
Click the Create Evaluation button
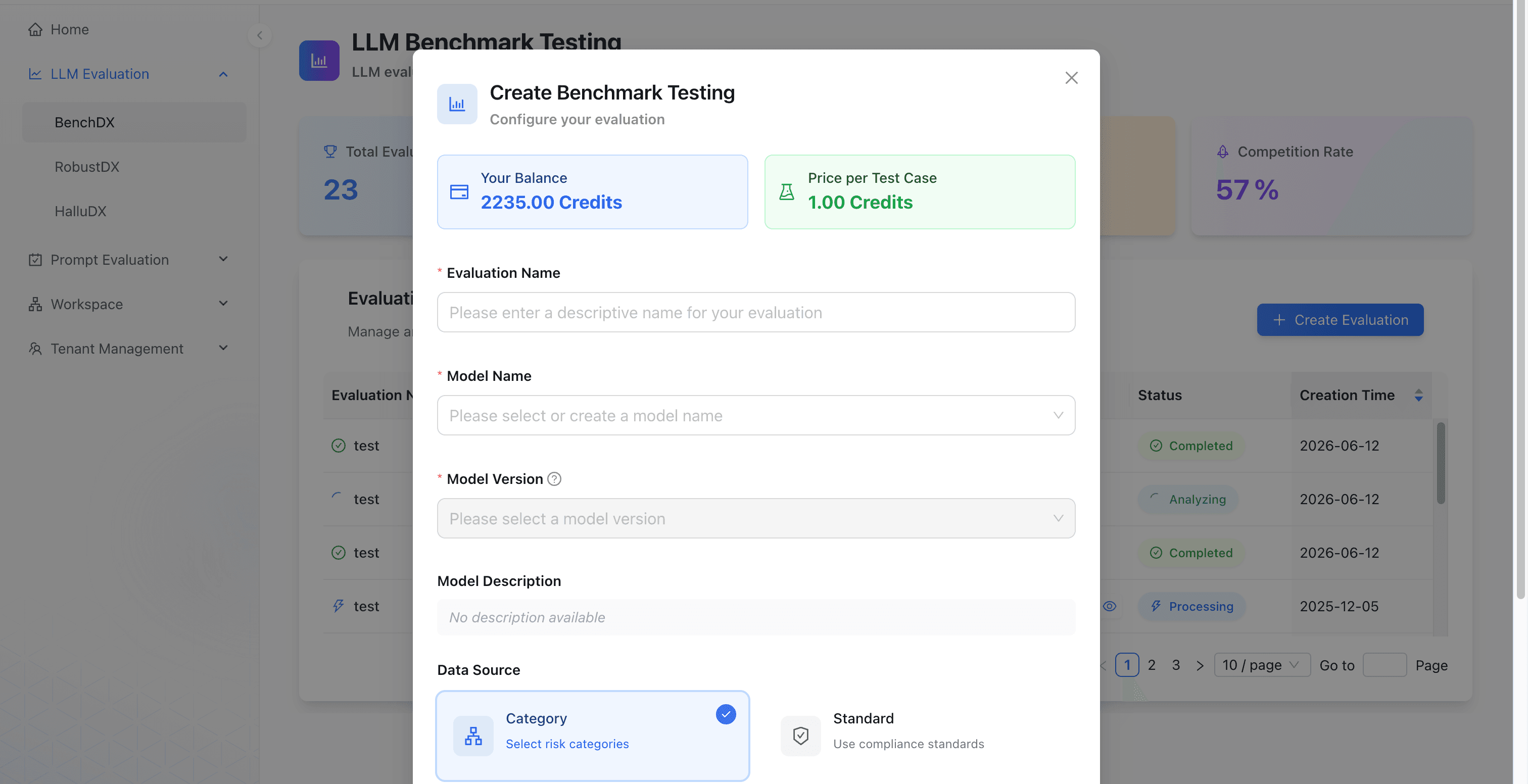click(1340, 319)
